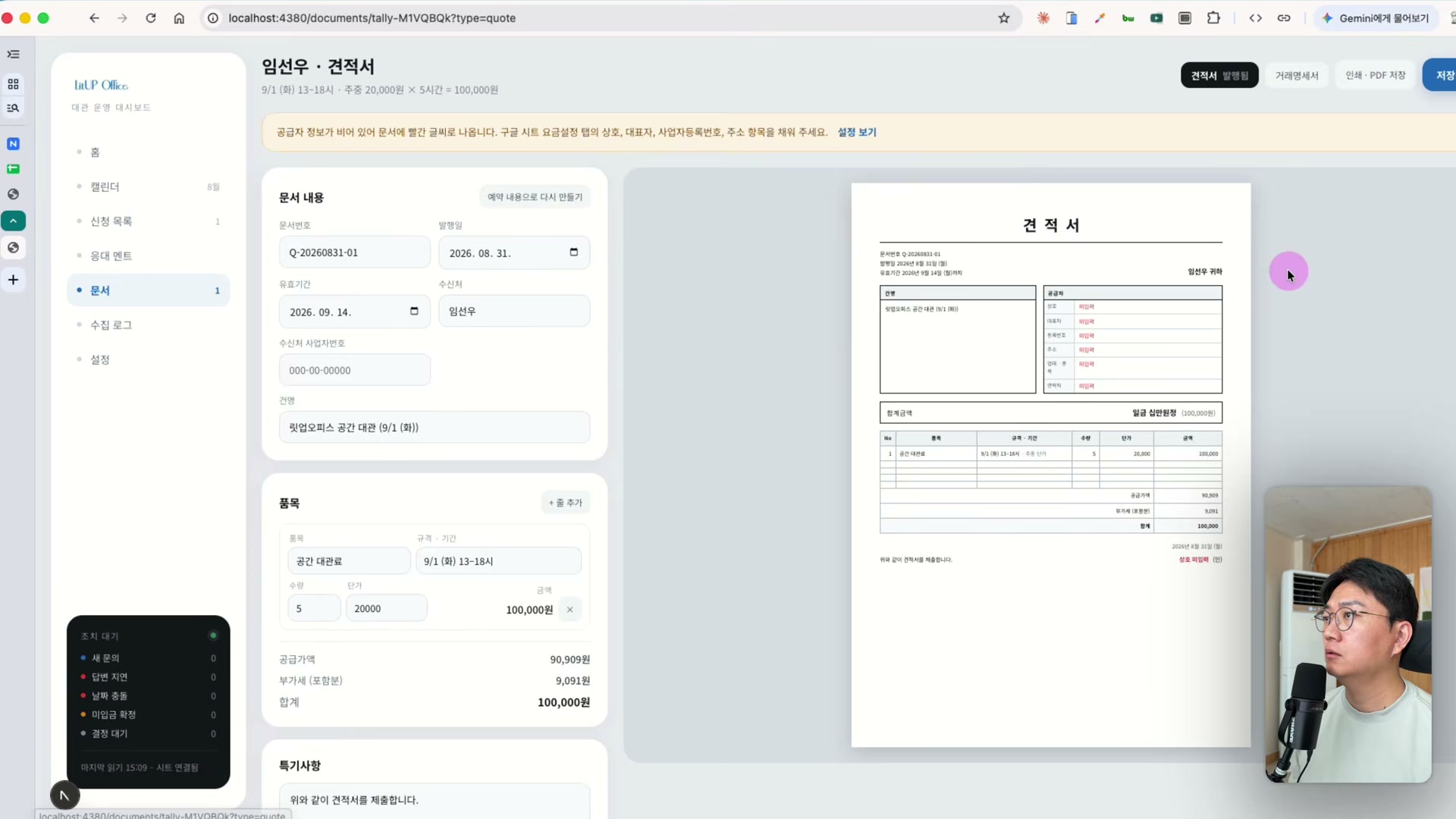Reload the page with the refresh icon
The height and width of the screenshot is (819, 1456).
pos(151,18)
